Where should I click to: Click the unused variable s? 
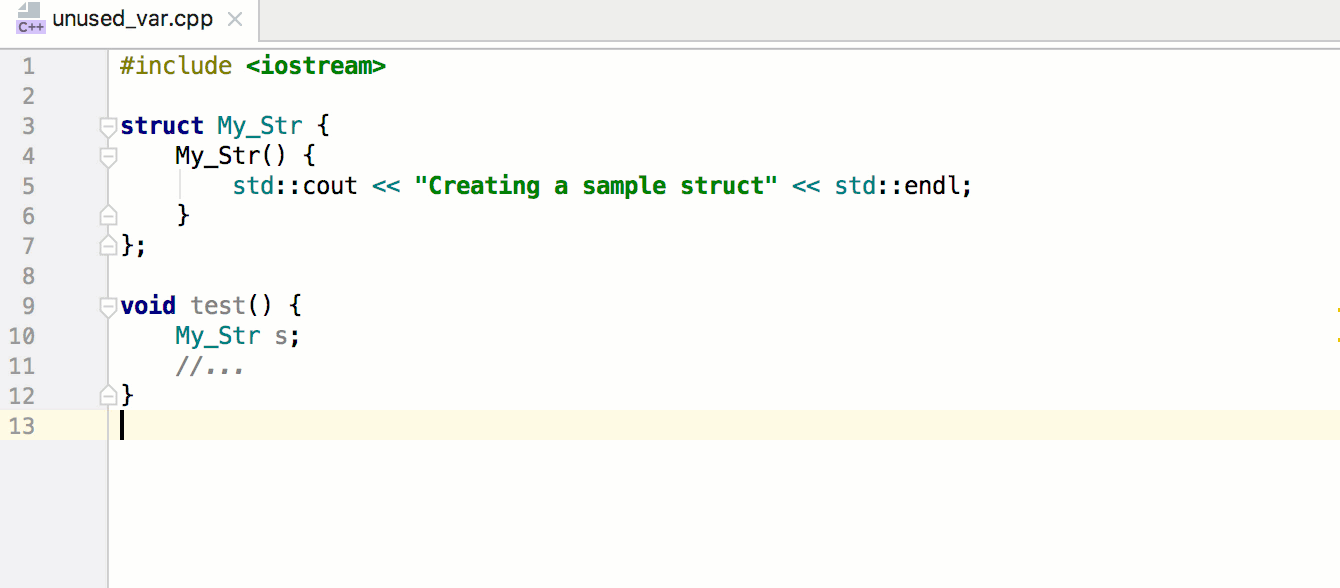pyautogui.click(x=281, y=337)
